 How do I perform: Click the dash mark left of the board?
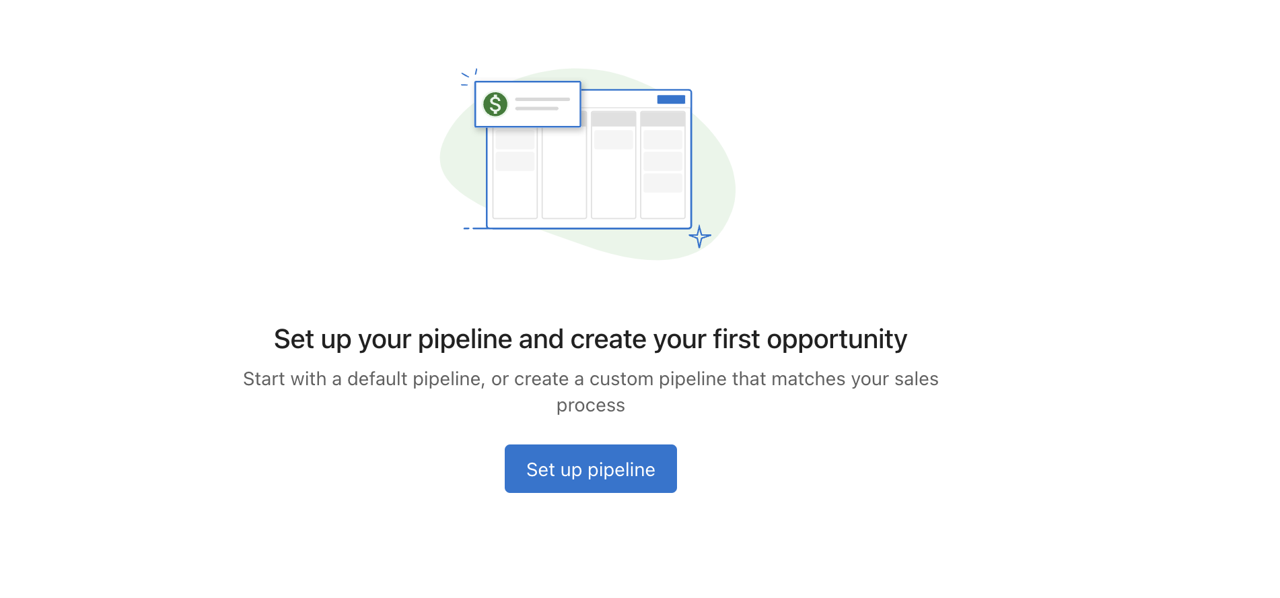point(467,227)
